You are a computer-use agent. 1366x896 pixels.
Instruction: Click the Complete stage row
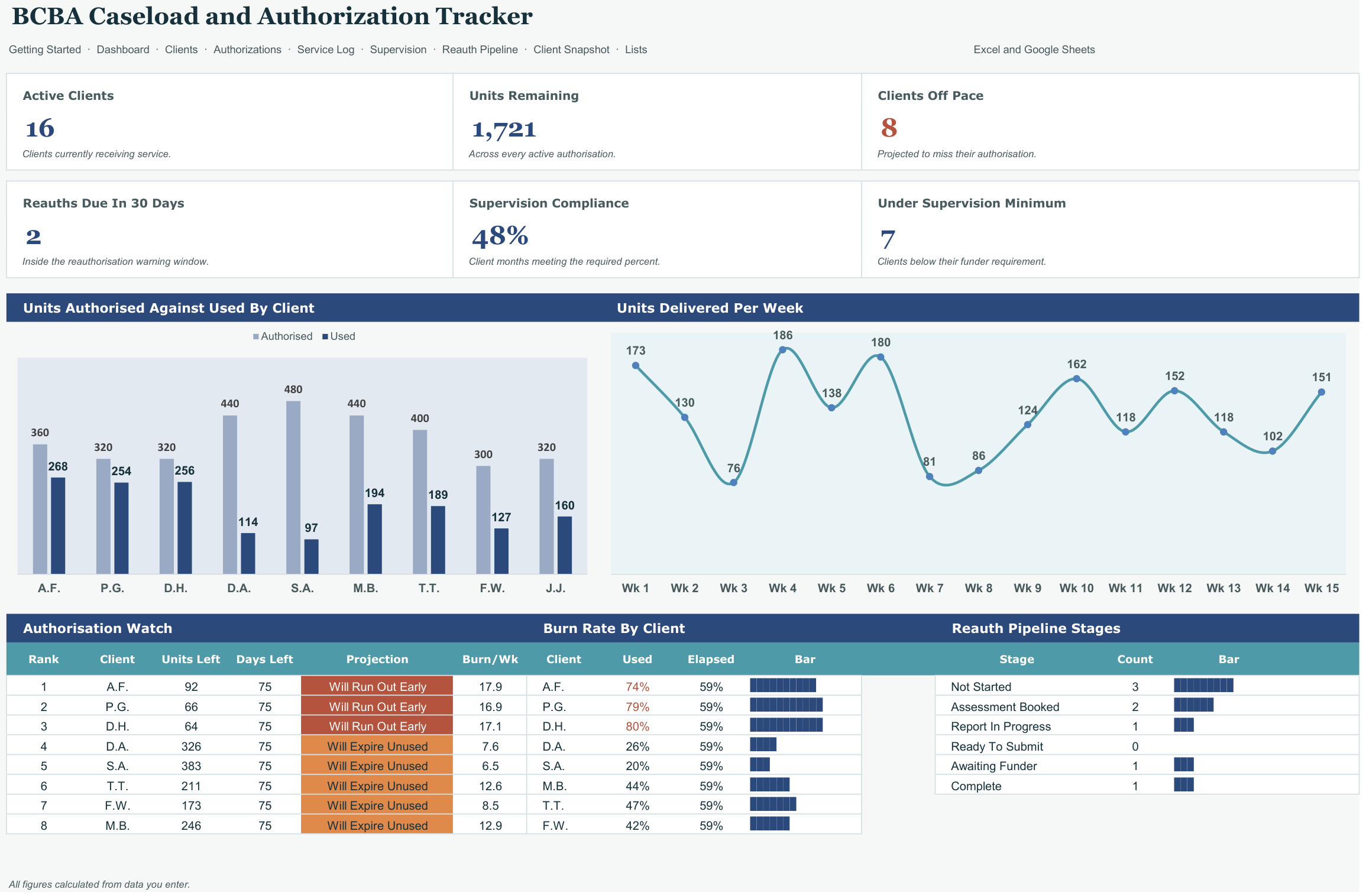1147,785
